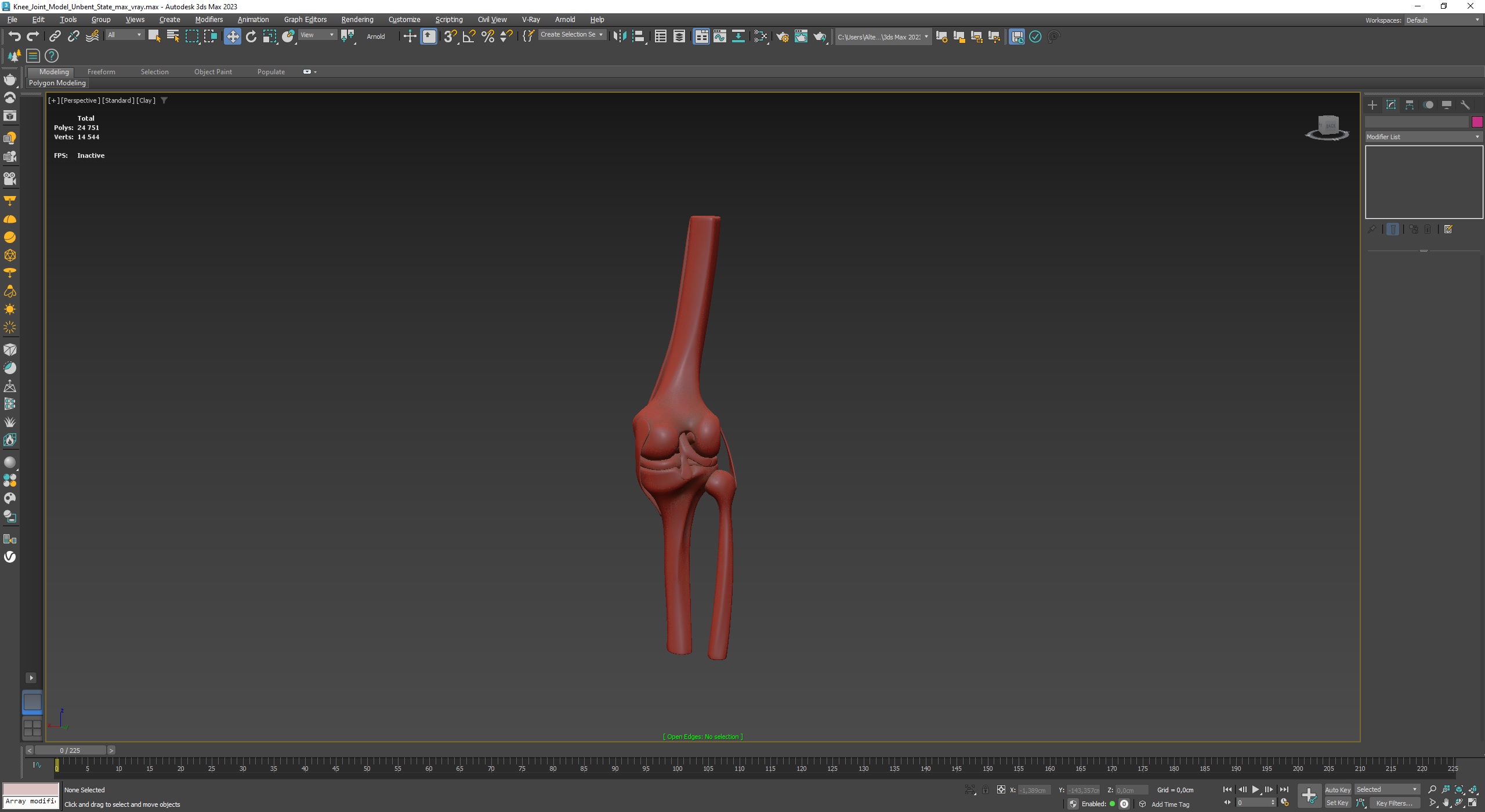Switch to the Freeform ribbon tab

point(101,72)
